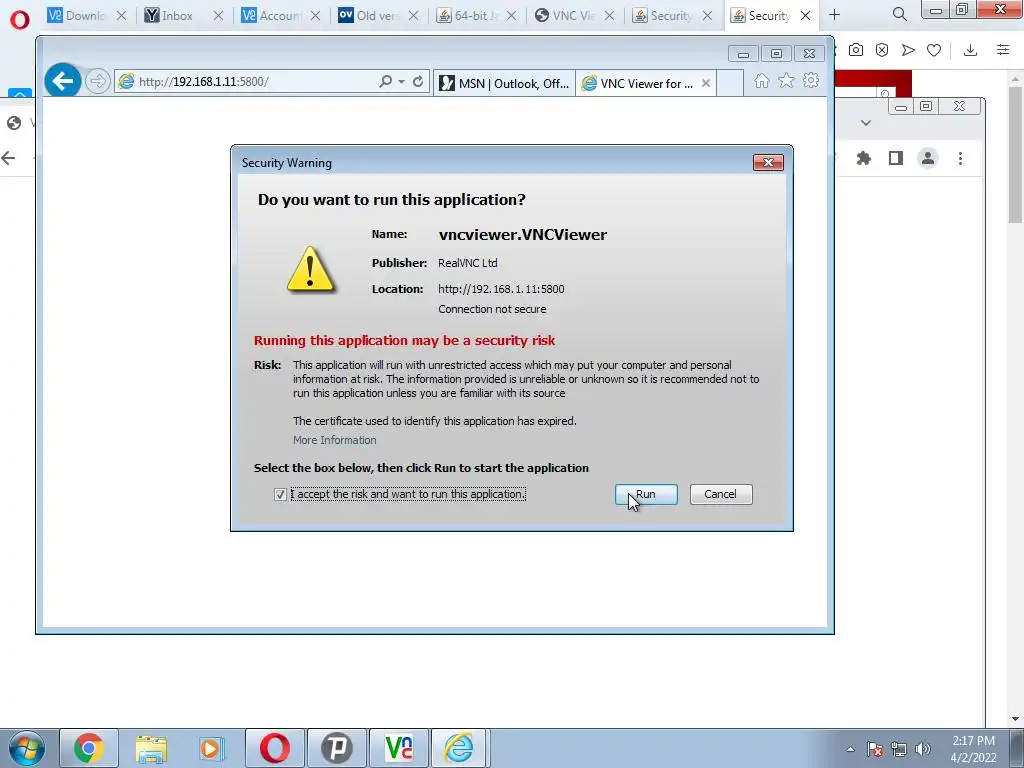Click Internet Explorer back arrow button
1024x768 pixels.
[63, 81]
